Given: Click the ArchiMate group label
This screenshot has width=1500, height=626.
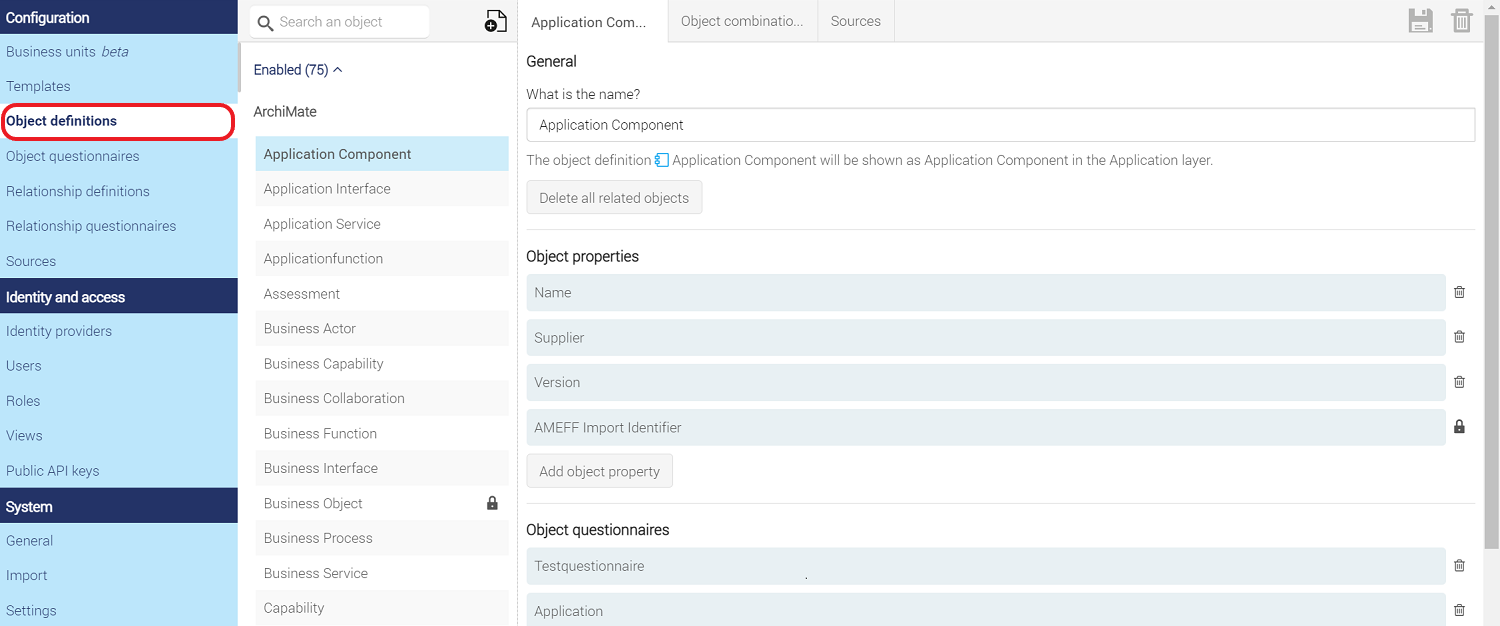Looking at the screenshot, I should [285, 112].
